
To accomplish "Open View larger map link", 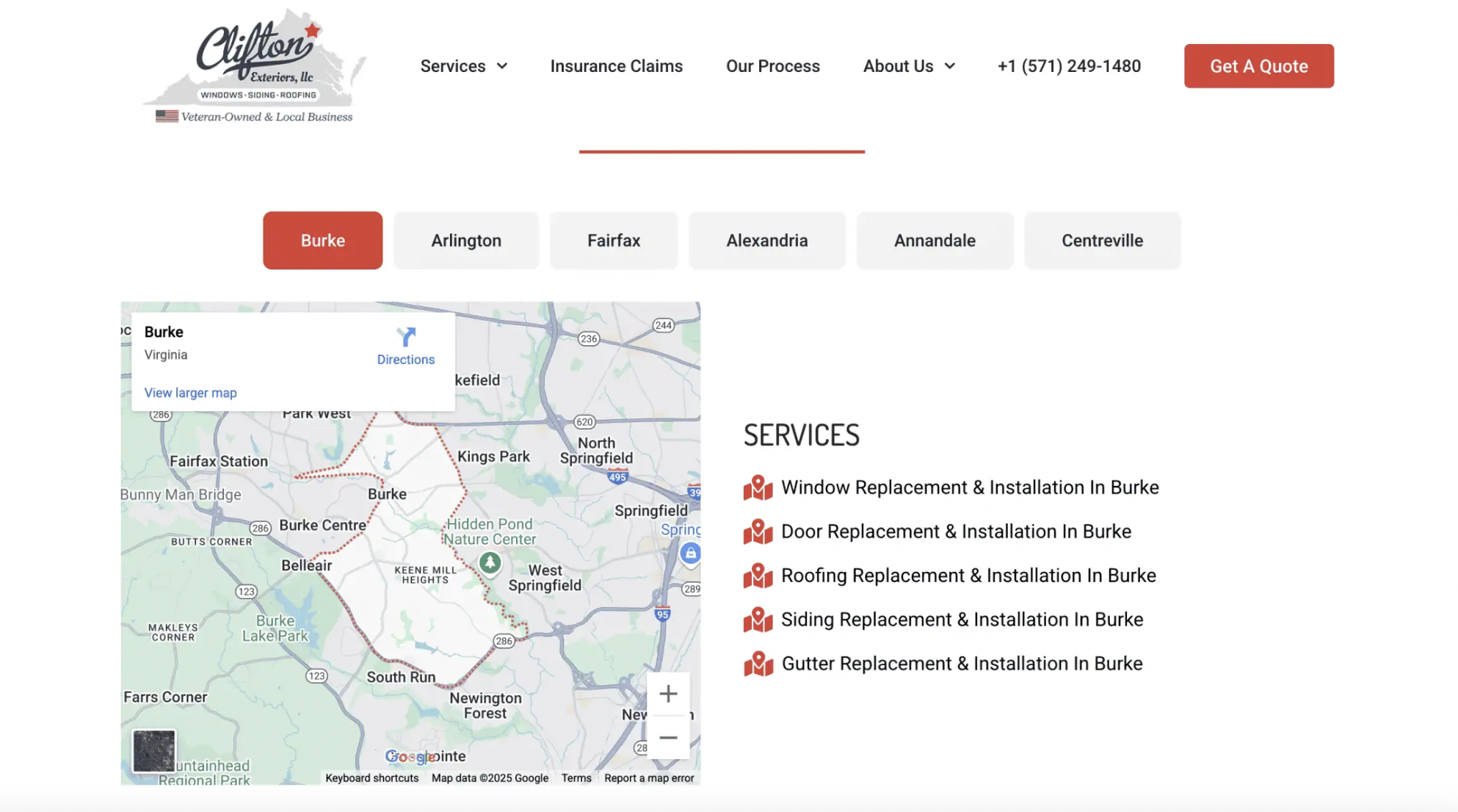I will (x=190, y=392).
